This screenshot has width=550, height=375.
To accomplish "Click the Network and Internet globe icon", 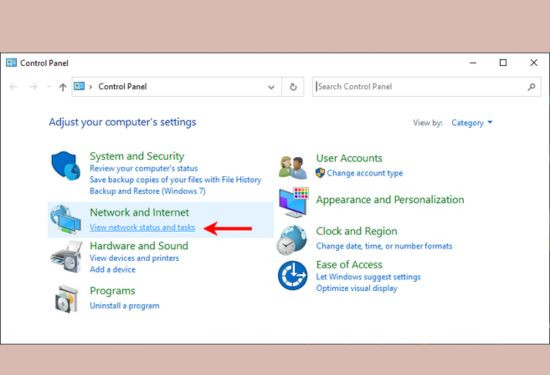I will (66, 219).
